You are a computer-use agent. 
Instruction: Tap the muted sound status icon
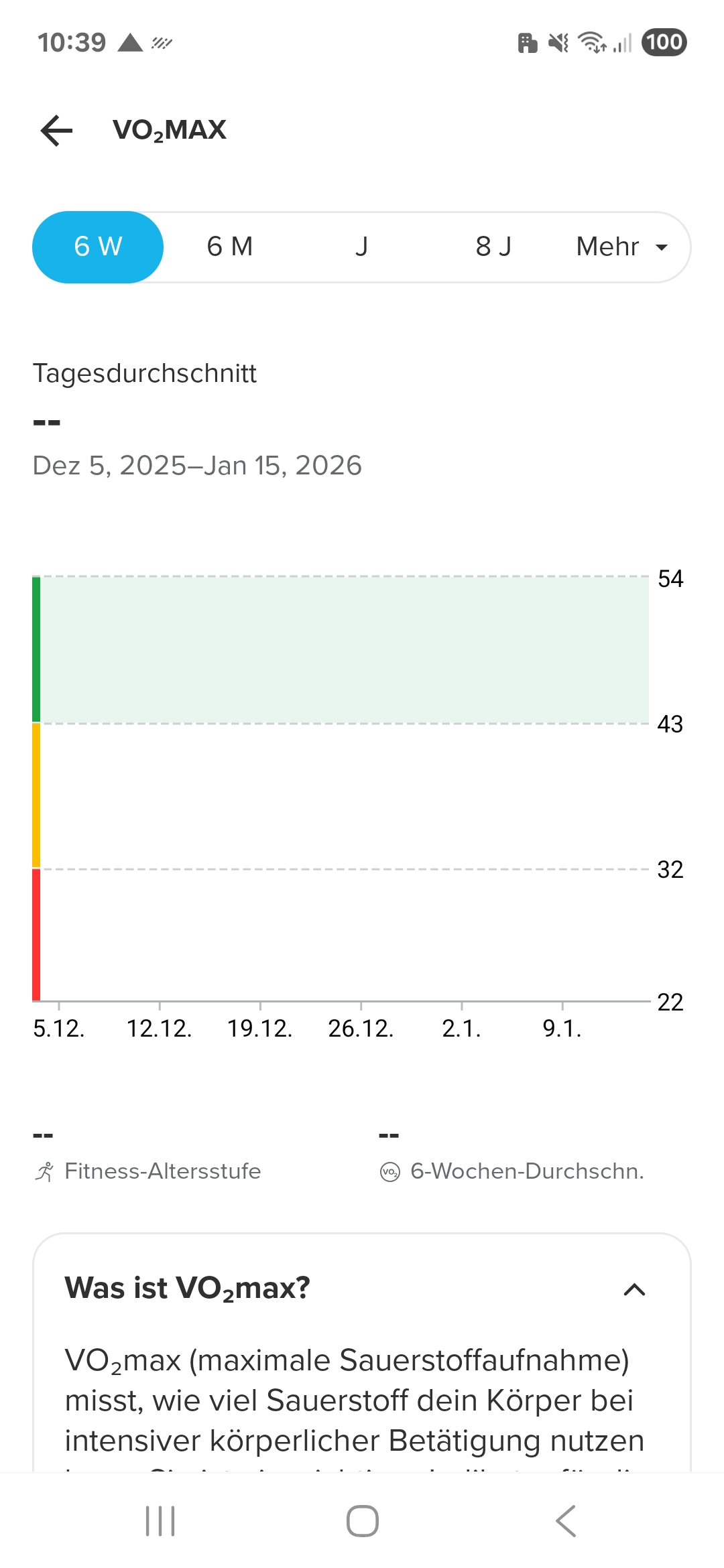558,43
